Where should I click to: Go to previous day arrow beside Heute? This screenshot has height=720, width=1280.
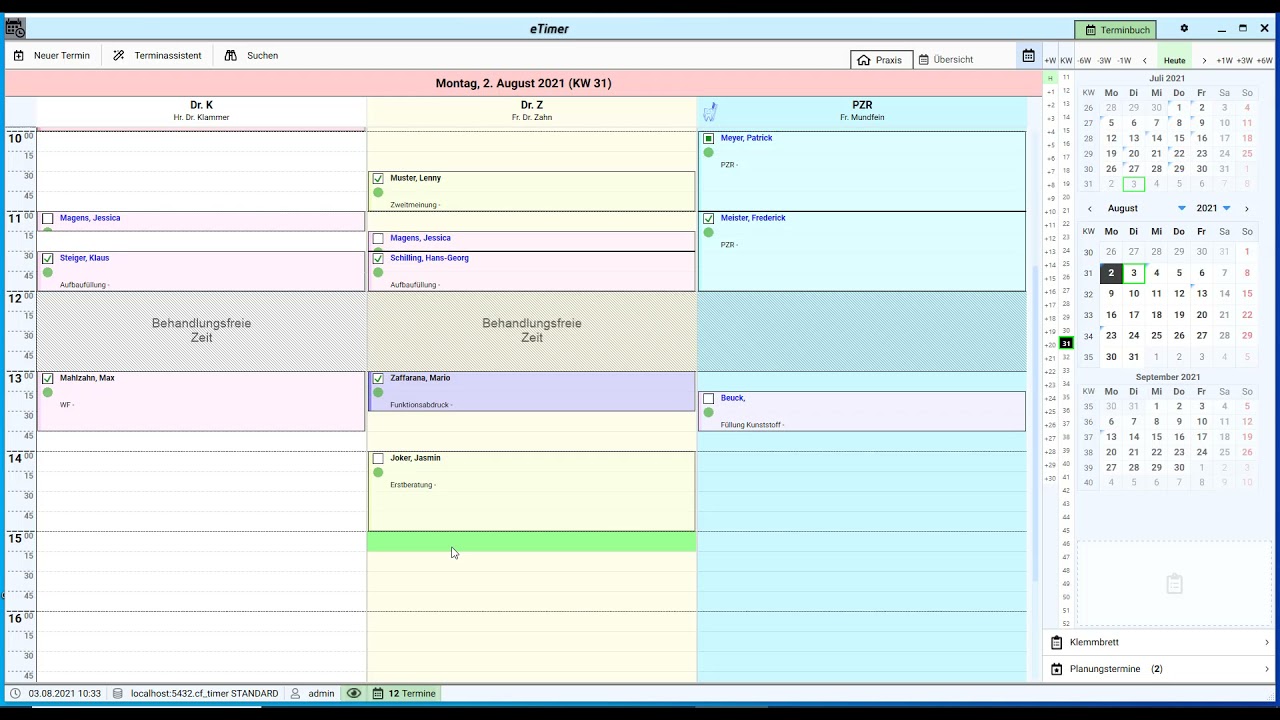coord(1145,61)
